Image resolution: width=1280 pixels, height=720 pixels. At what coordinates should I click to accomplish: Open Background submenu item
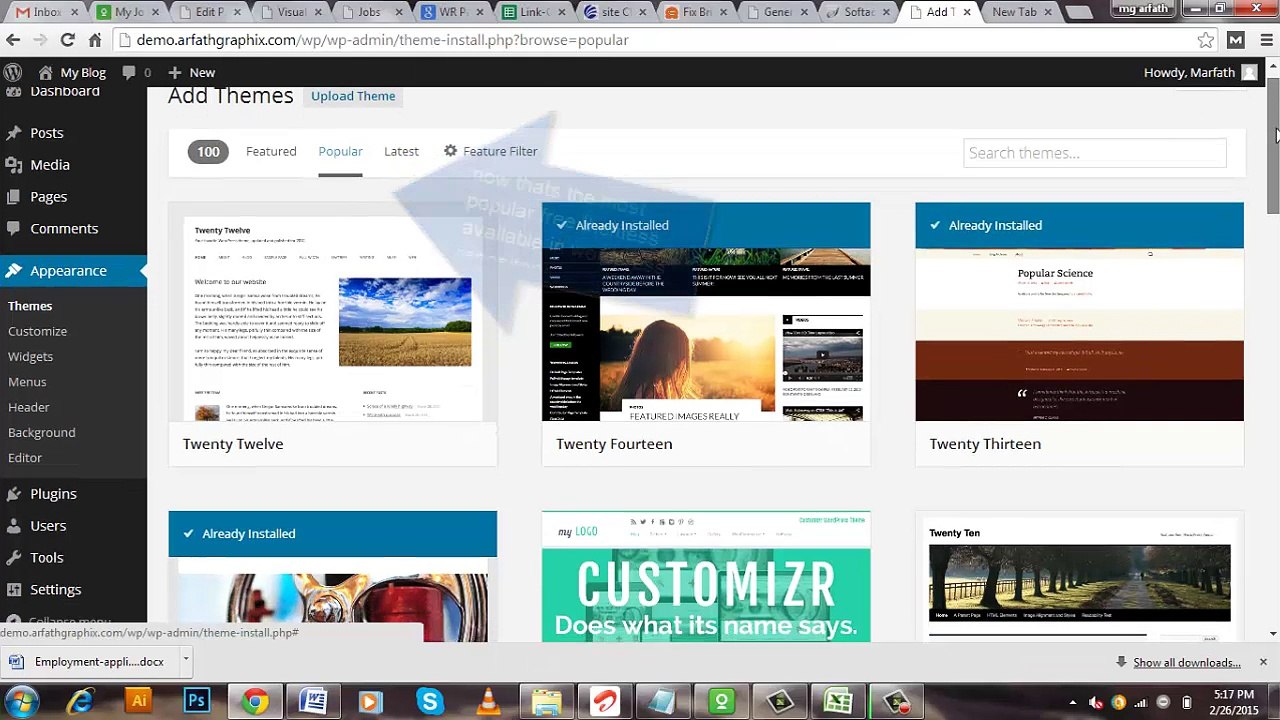[41, 432]
